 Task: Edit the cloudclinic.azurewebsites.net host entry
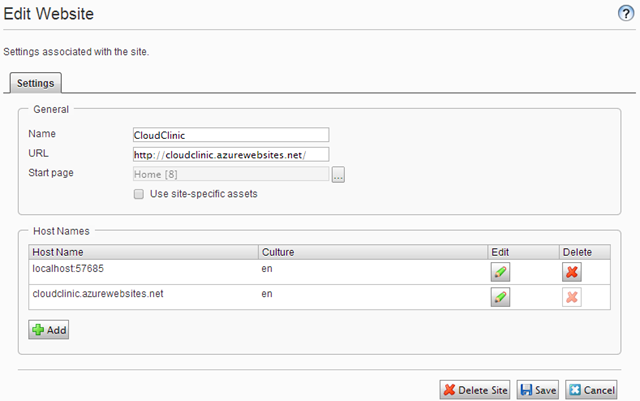pyautogui.click(x=500, y=296)
